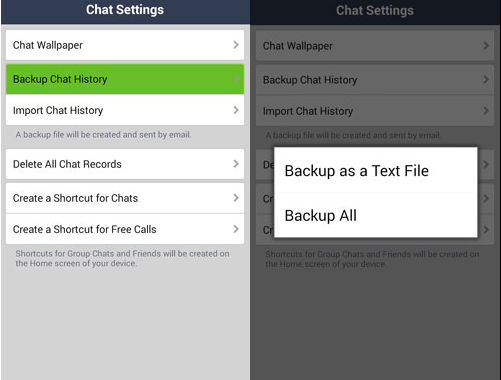501x380 pixels.
Task: Click chevron beside Delete All Chat Records
Action: click(x=236, y=164)
